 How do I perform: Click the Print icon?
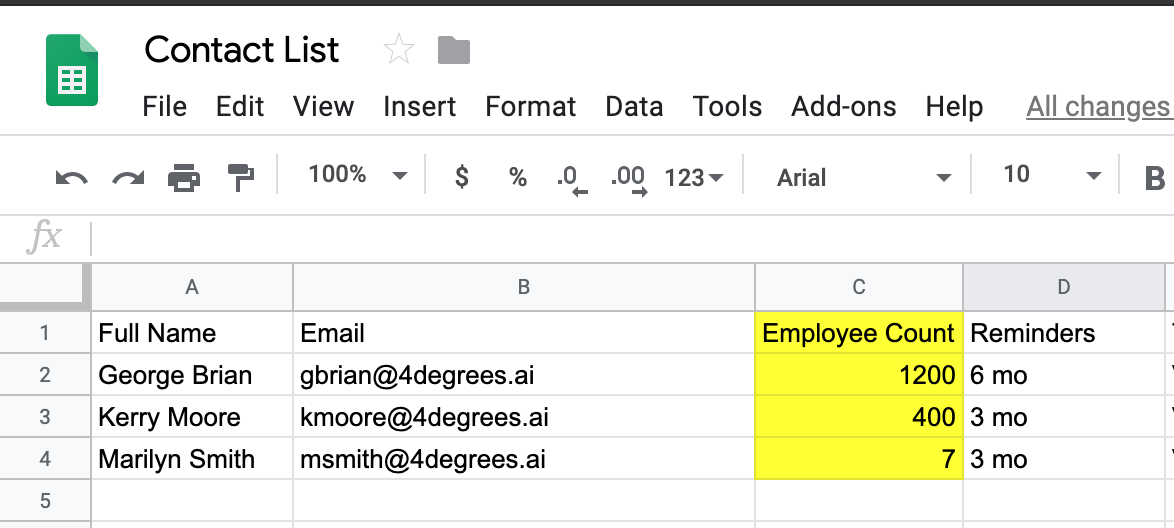point(184,177)
